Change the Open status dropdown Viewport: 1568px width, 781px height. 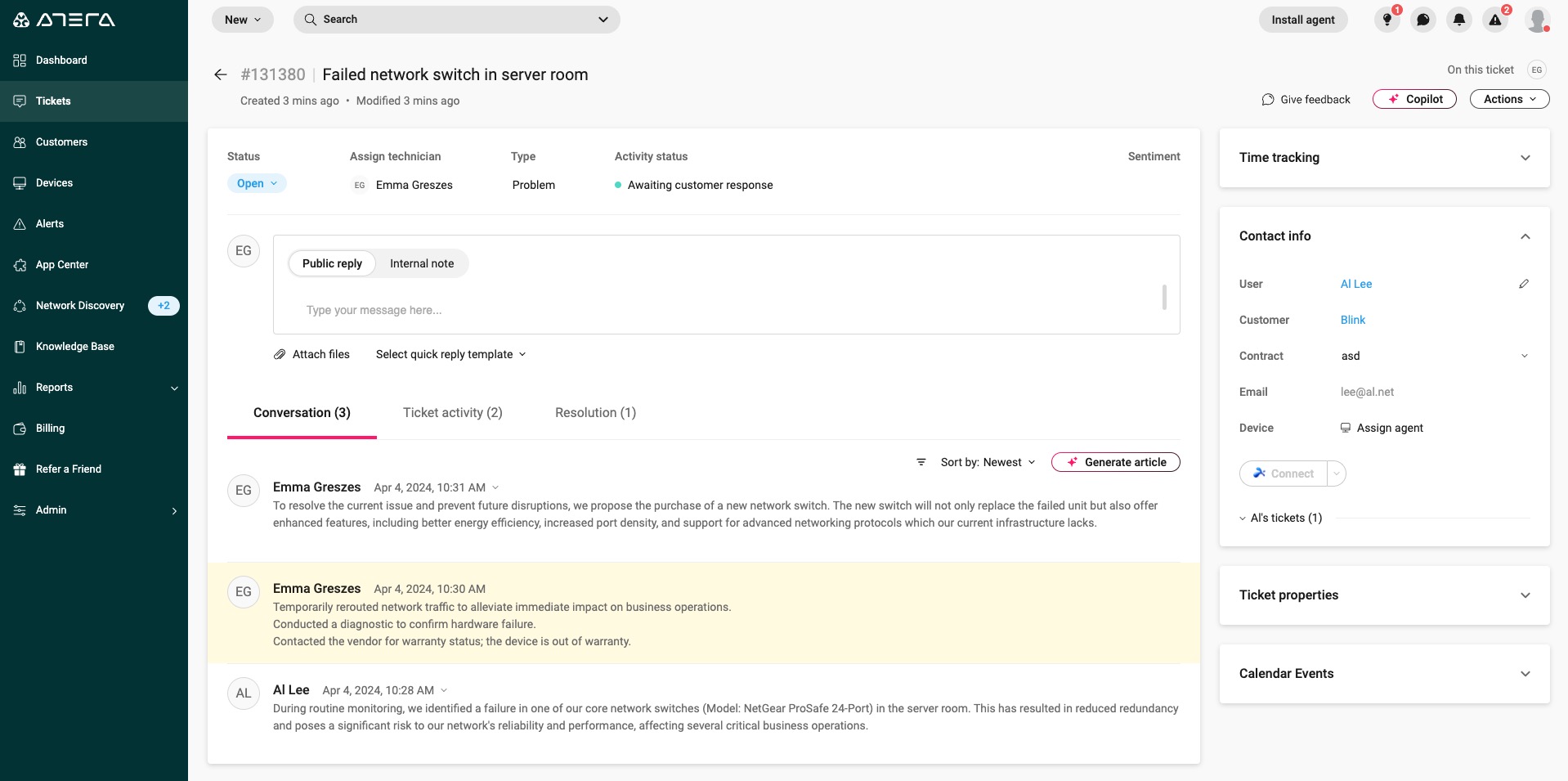[257, 183]
